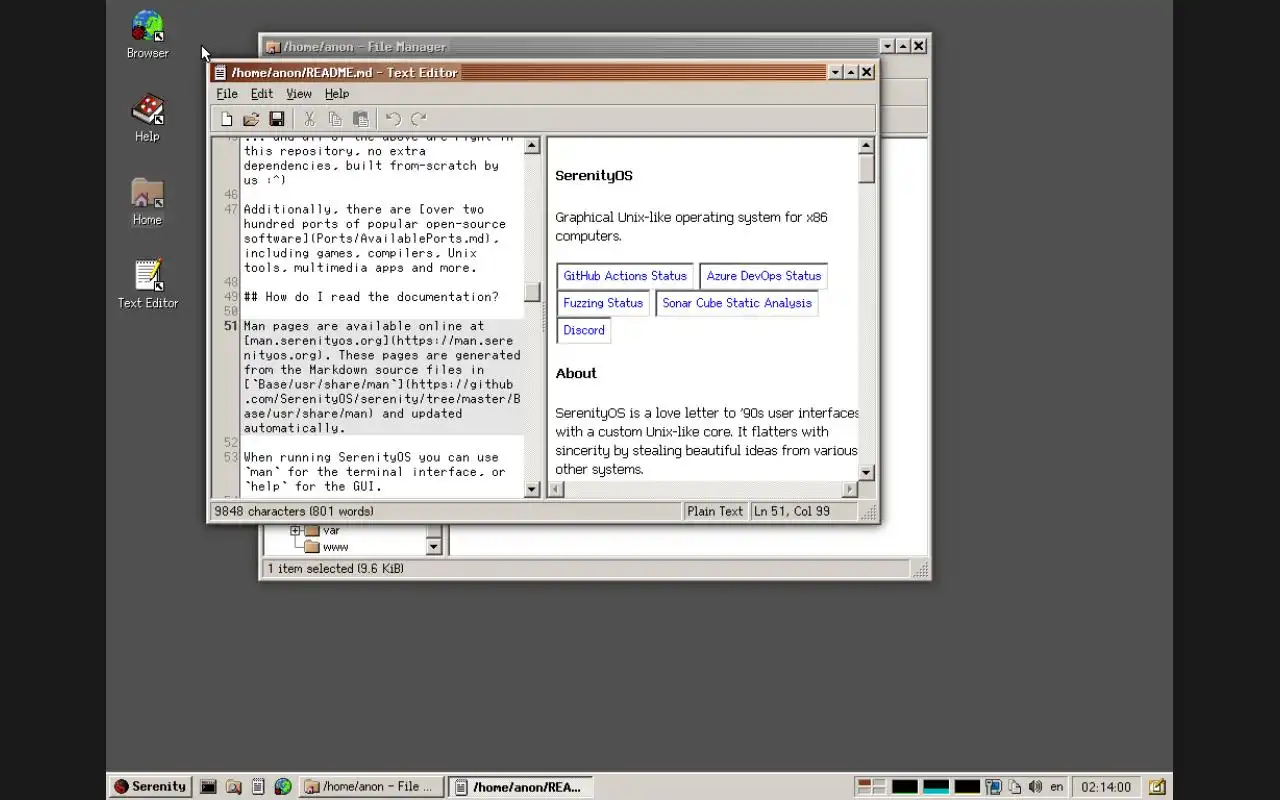Click the Paste toolbar icon

(361, 119)
